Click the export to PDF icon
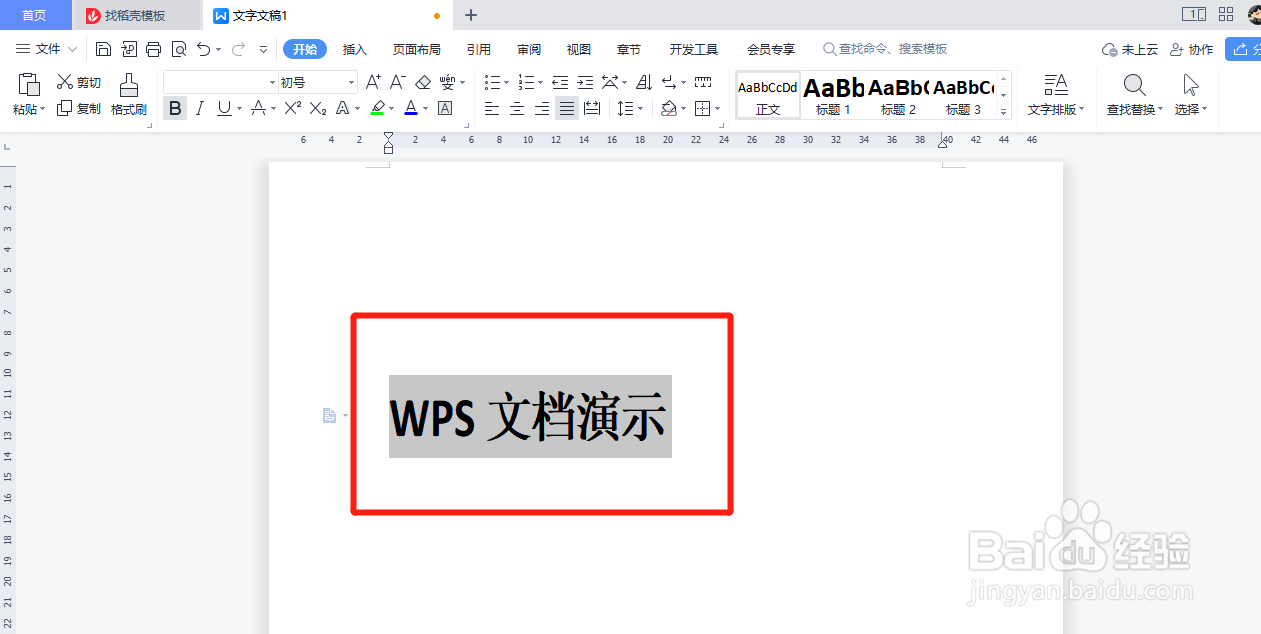This screenshot has width=1261, height=634. pos(129,49)
